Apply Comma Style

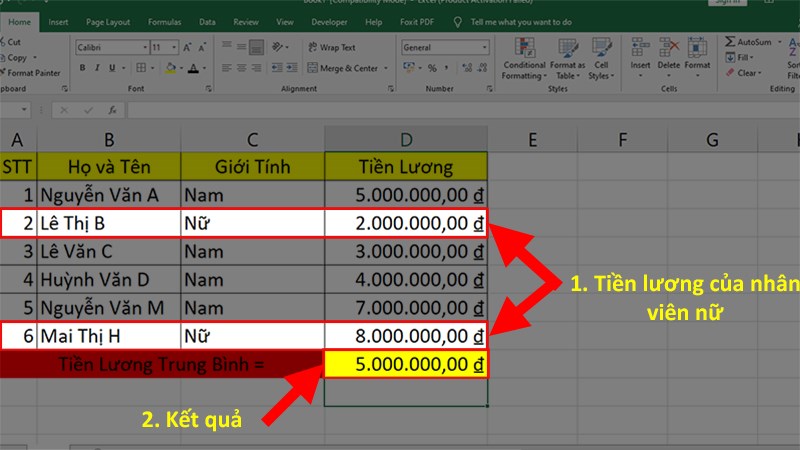[446, 68]
